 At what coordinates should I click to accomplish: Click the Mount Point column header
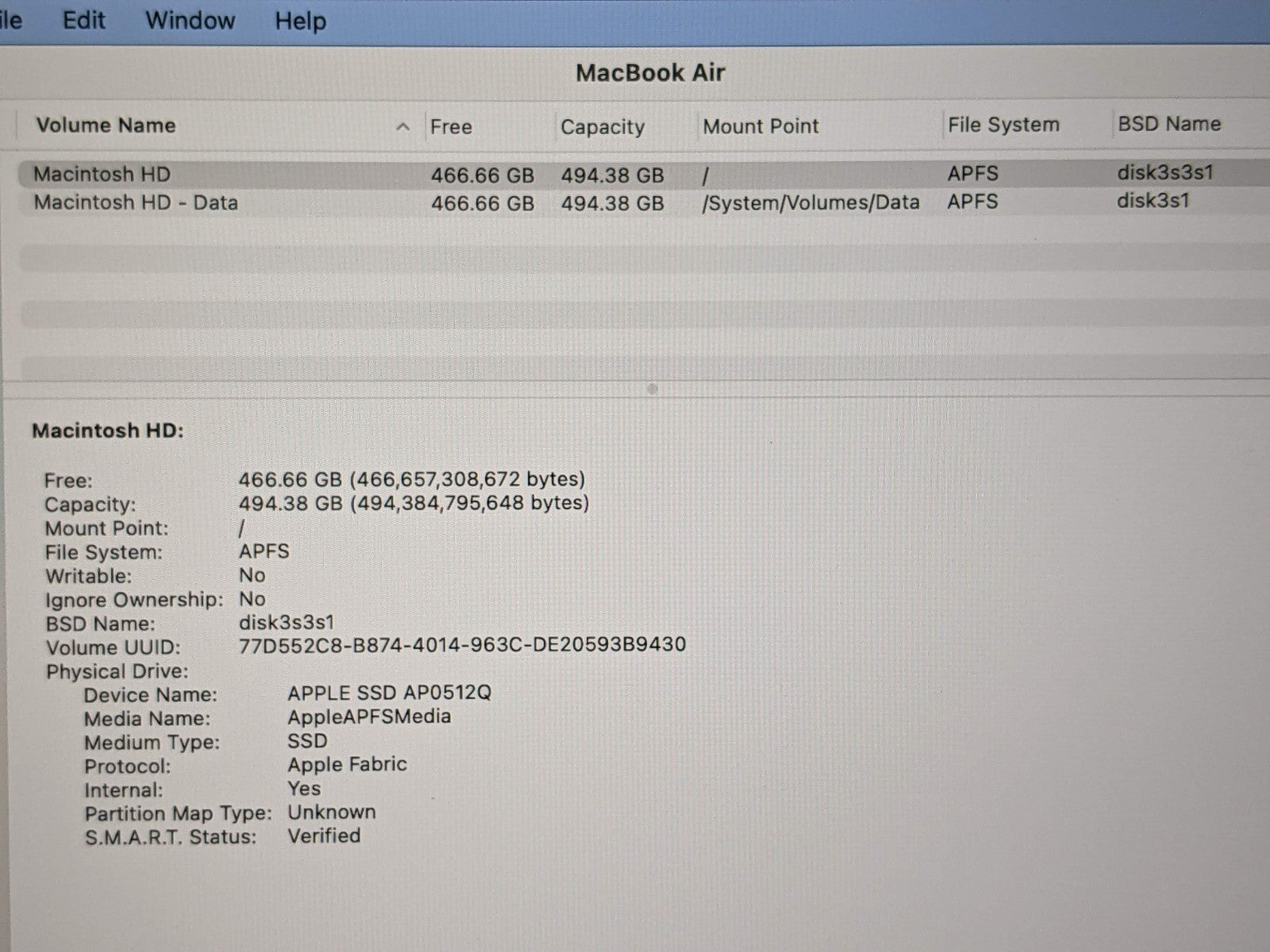tap(760, 126)
